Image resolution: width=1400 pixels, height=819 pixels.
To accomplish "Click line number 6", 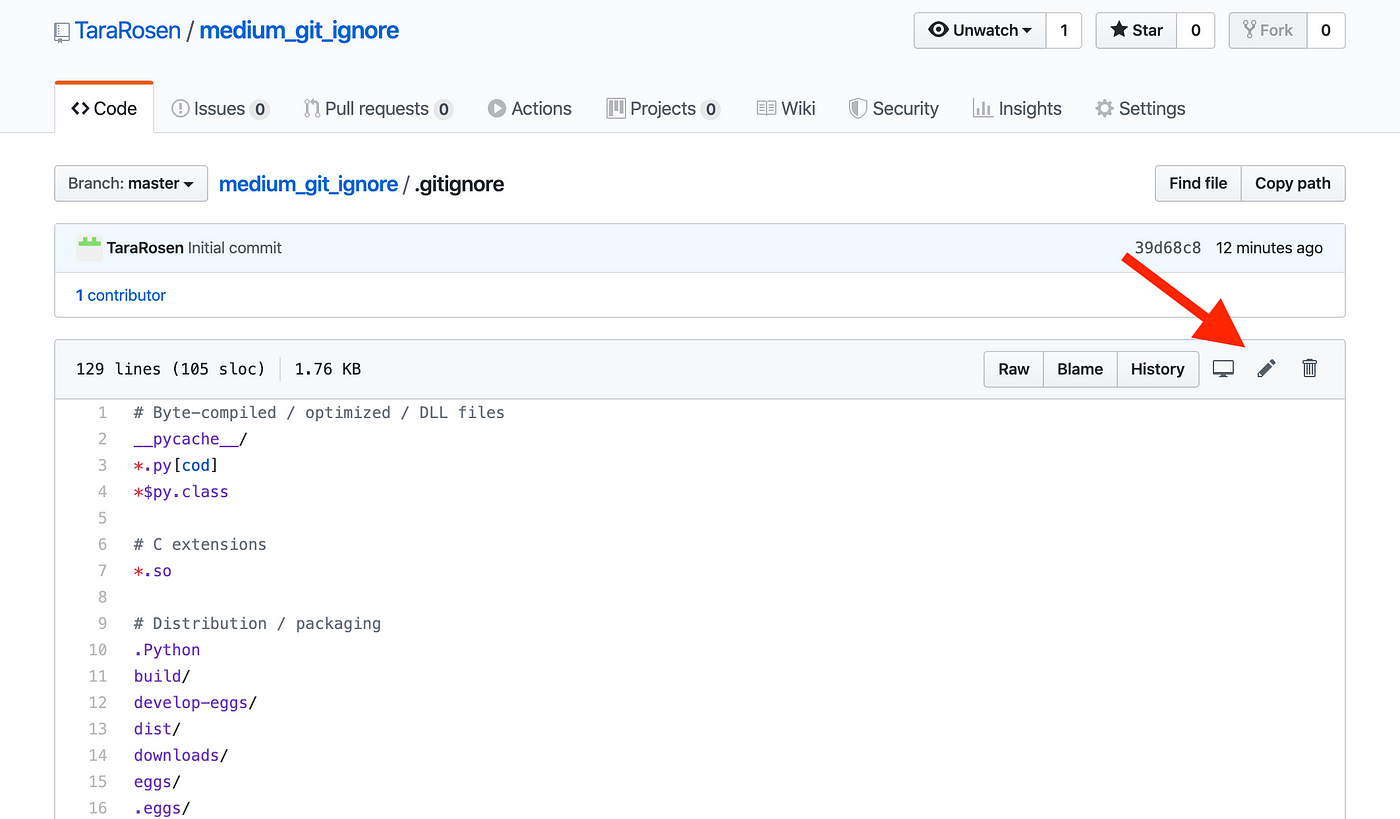I will (101, 544).
